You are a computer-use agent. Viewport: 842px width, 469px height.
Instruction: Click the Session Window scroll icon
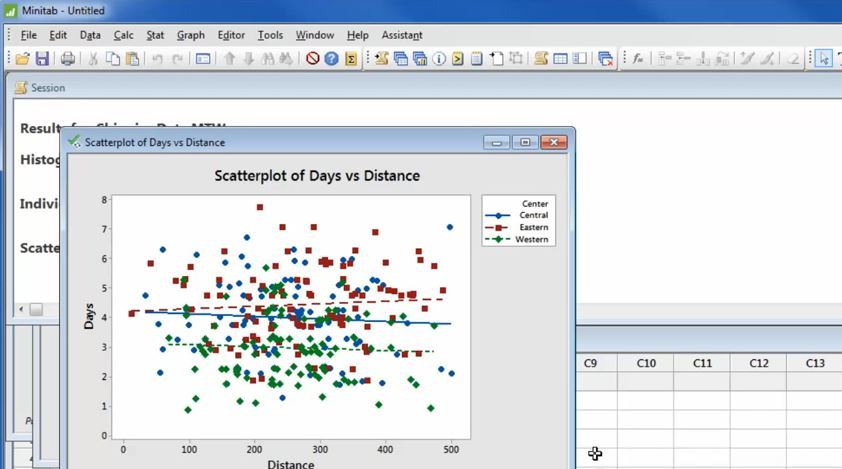click(x=541, y=58)
